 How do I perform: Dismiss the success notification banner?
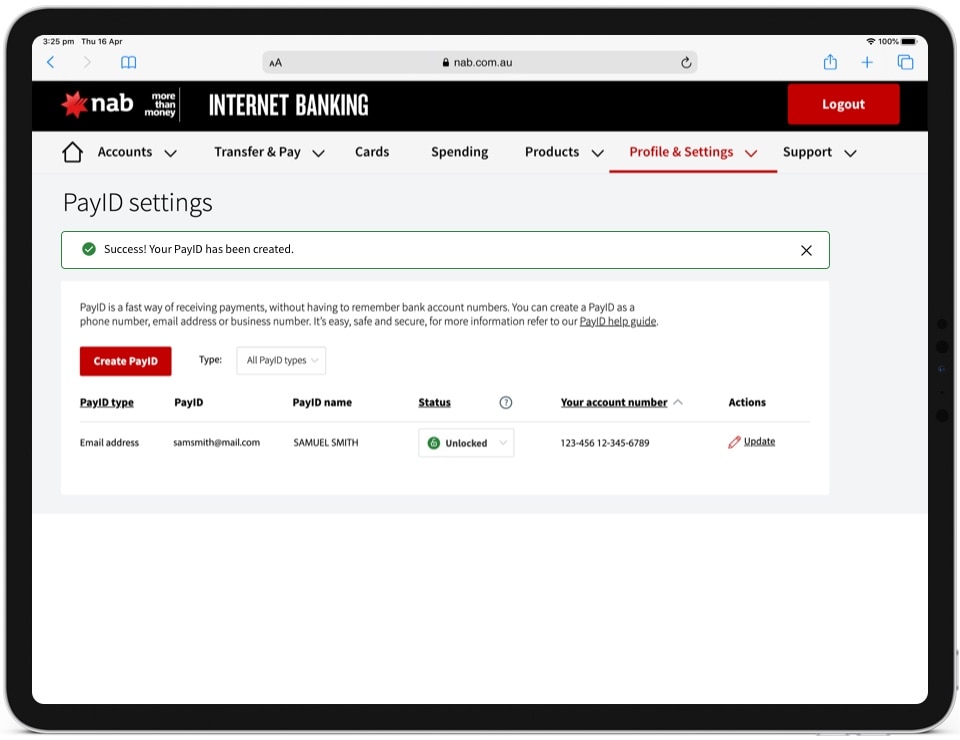806,250
